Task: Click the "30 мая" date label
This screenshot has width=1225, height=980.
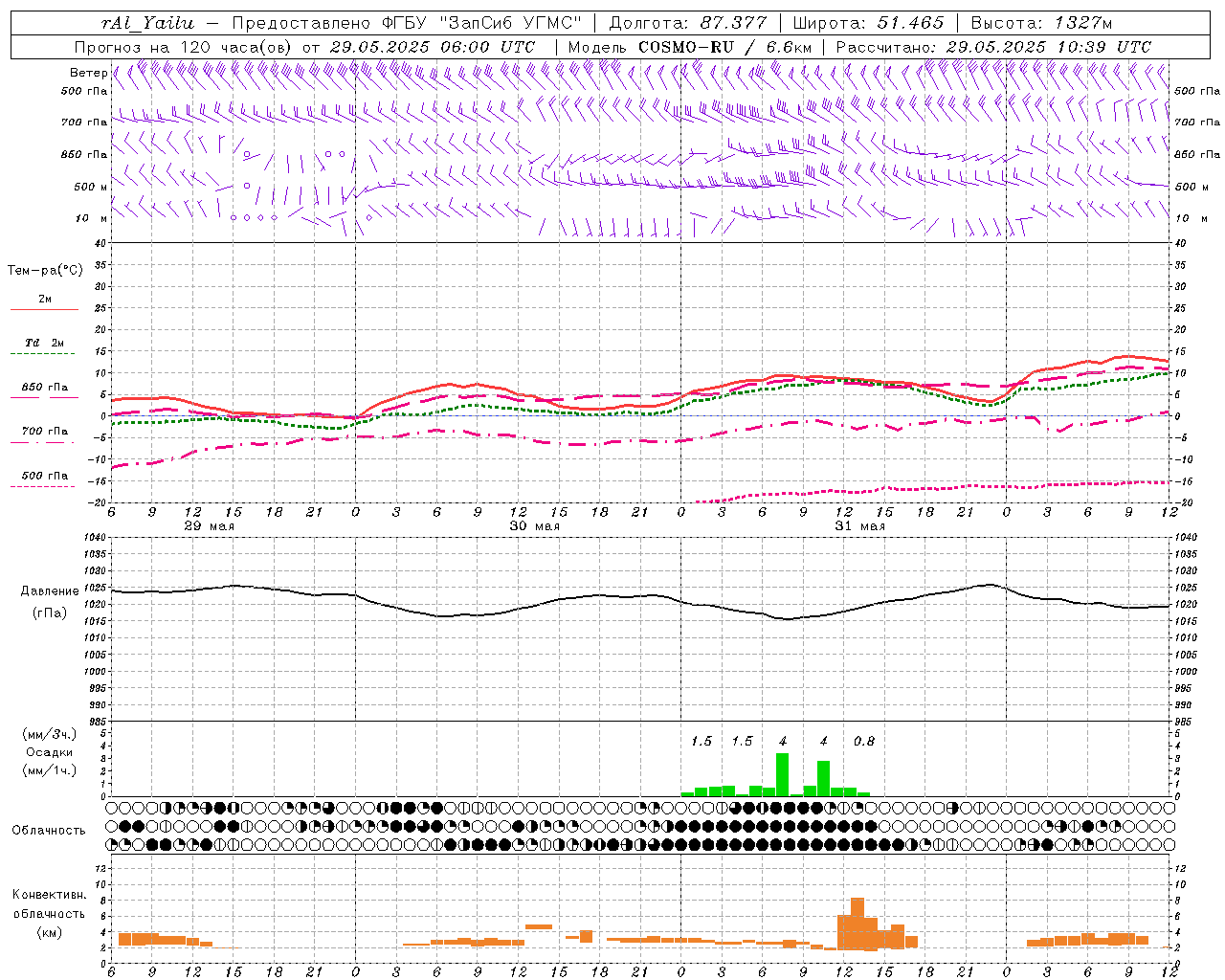Action: (x=534, y=526)
